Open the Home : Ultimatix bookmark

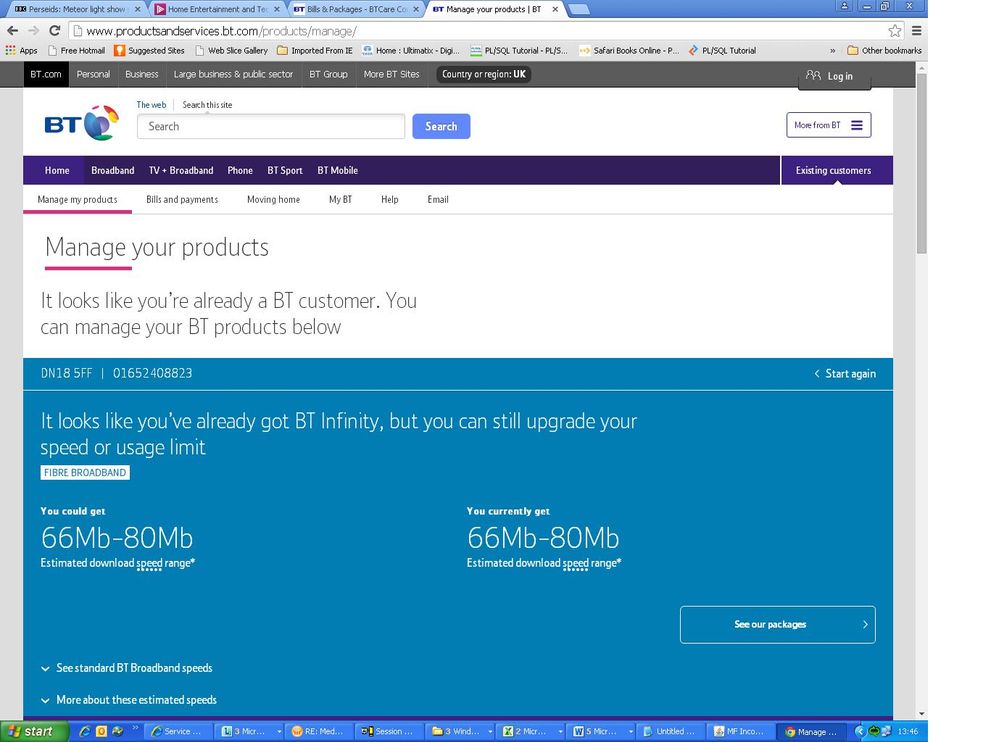pyautogui.click(x=411, y=50)
